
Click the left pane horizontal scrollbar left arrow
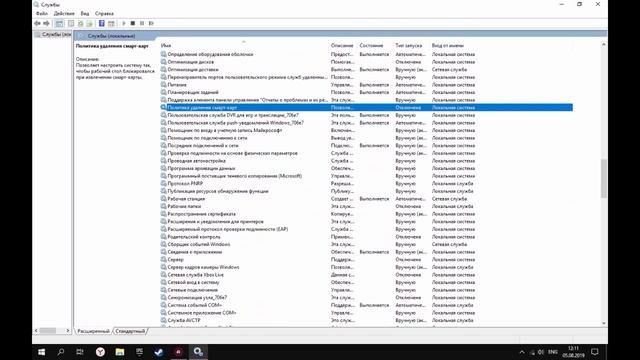[36, 330]
